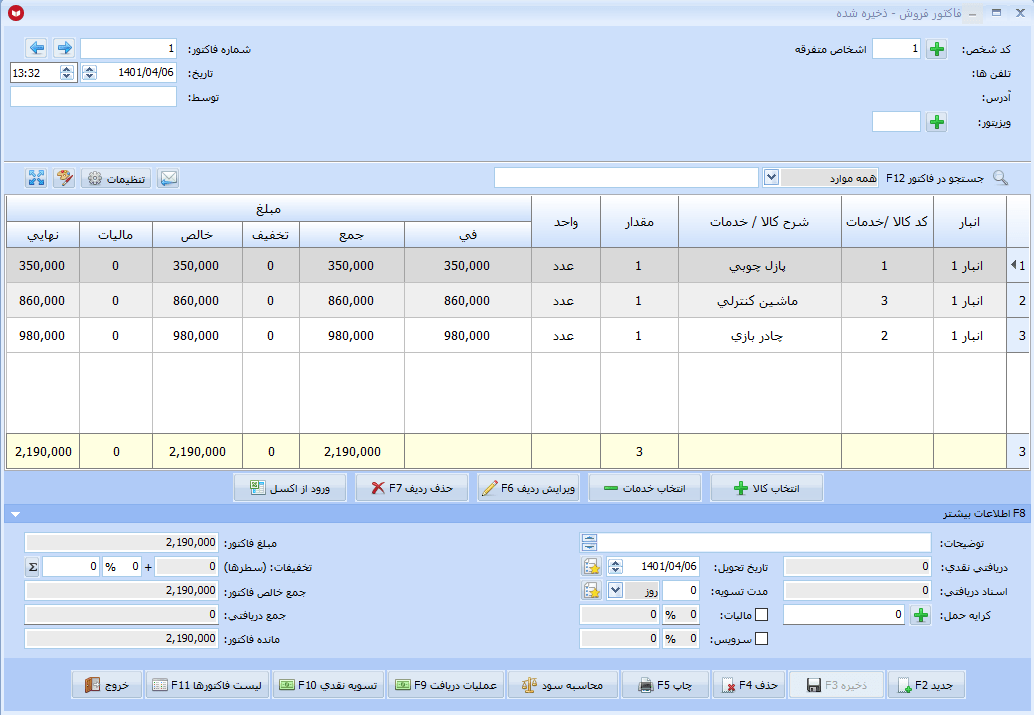1034x715 pixels.
Task: Click the في price column header
Action: coord(468,235)
